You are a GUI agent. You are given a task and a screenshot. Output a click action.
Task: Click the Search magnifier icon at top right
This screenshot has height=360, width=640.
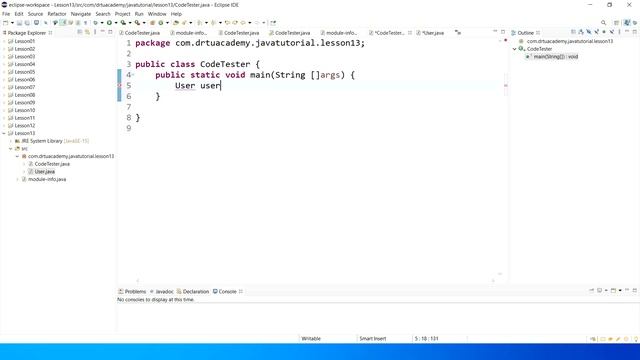(x=603, y=23)
